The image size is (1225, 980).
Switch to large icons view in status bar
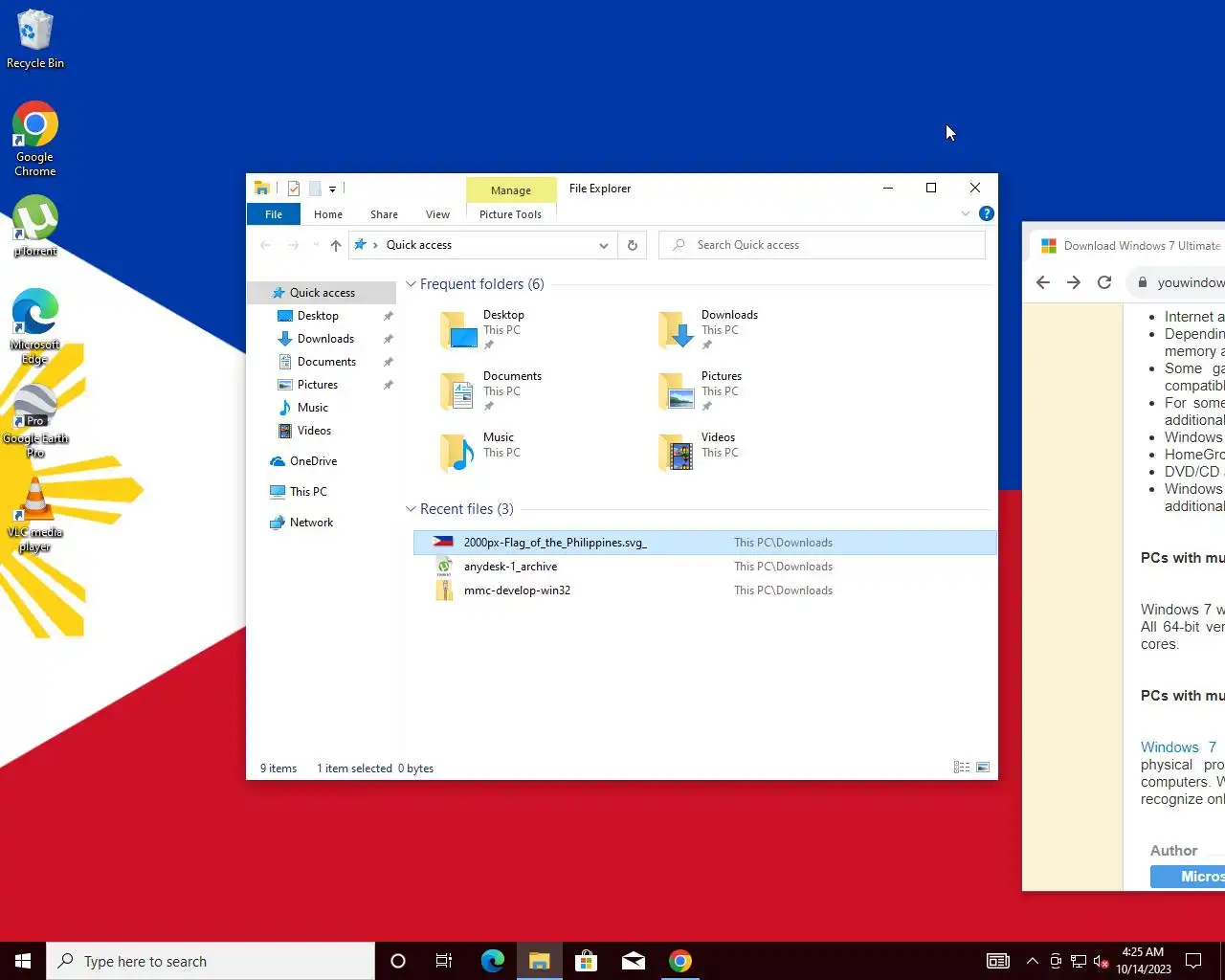point(983,768)
